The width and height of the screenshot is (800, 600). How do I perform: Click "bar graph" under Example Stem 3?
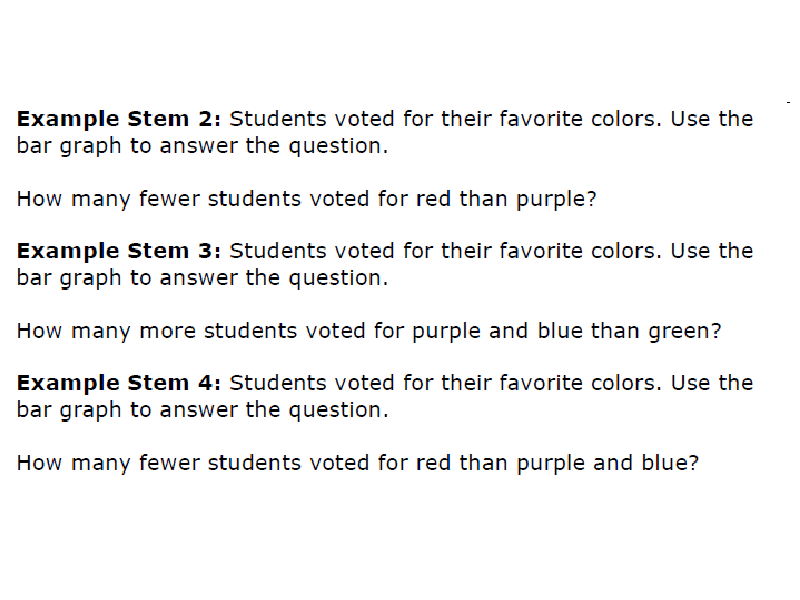69,279
